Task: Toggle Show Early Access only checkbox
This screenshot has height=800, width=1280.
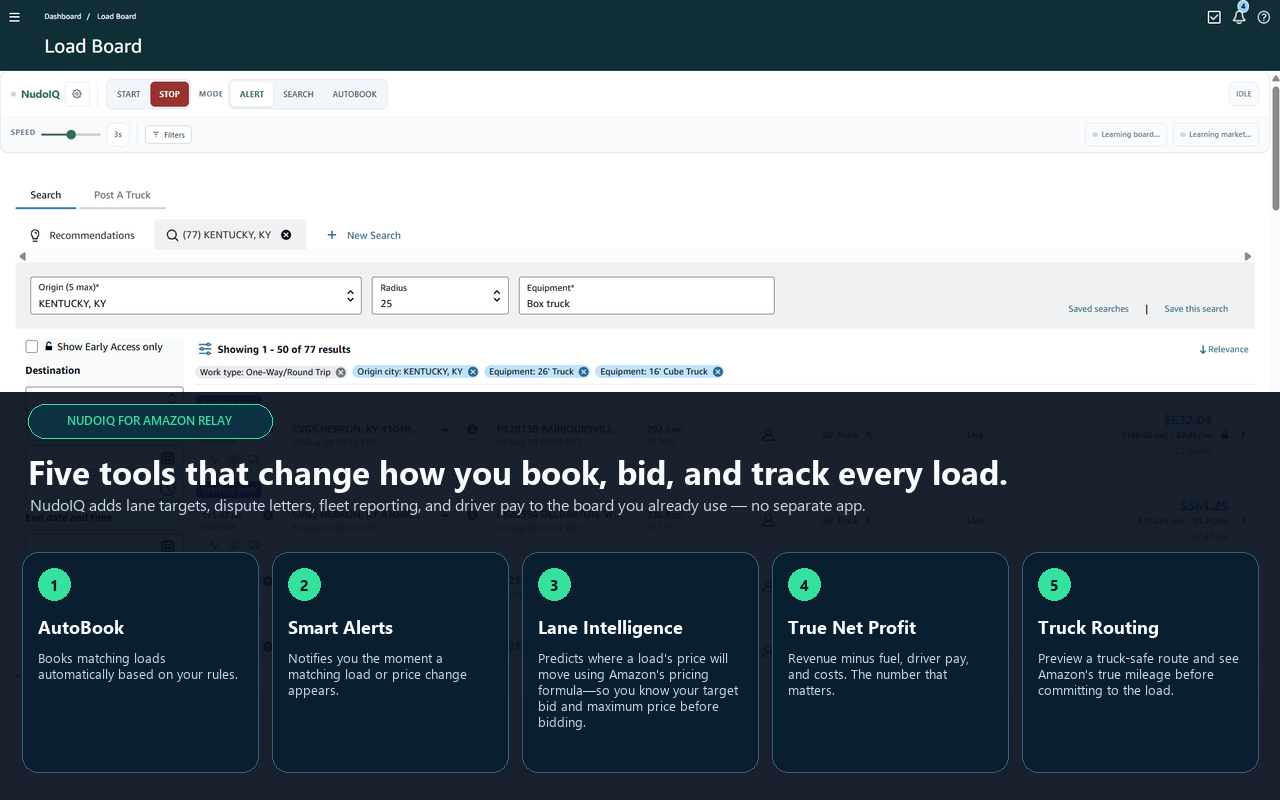Action: [32, 346]
